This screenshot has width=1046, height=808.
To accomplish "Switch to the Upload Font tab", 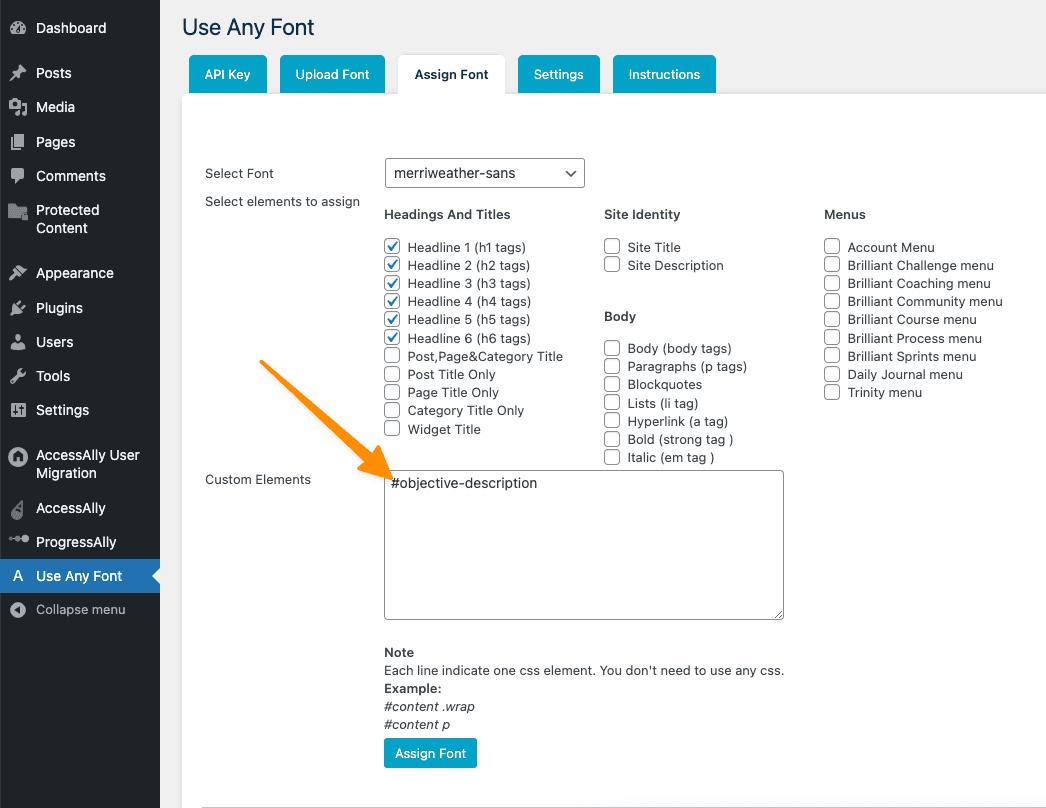I will coord(332,75).
